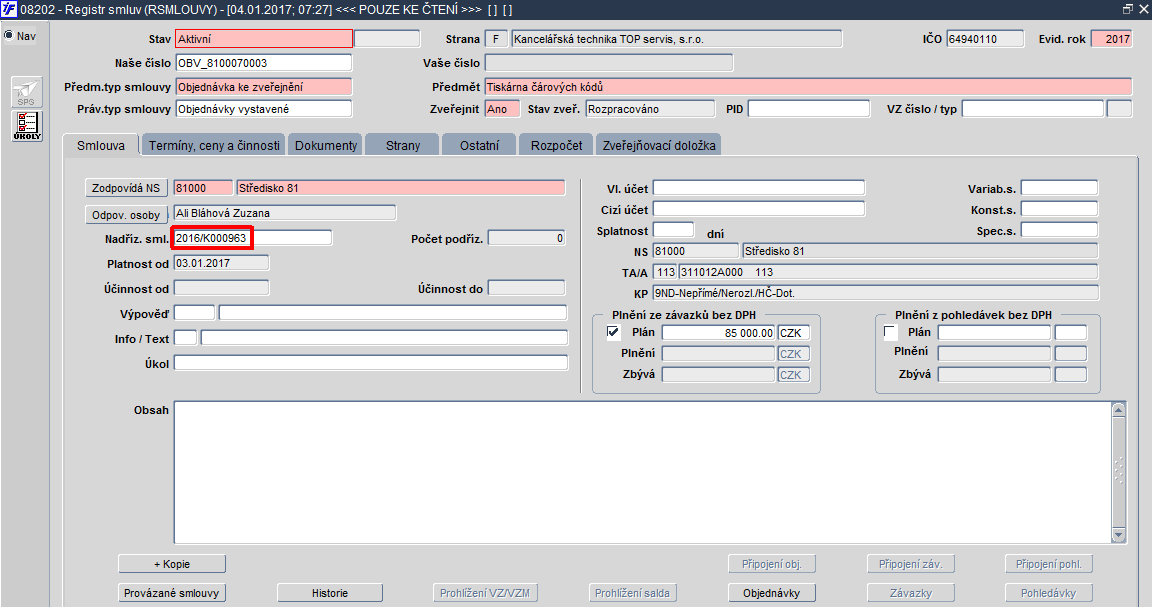Open the Dokumenty tab
Image resolution: width=1152 pixels, height=607 pixels.
[x=325, y=145]
